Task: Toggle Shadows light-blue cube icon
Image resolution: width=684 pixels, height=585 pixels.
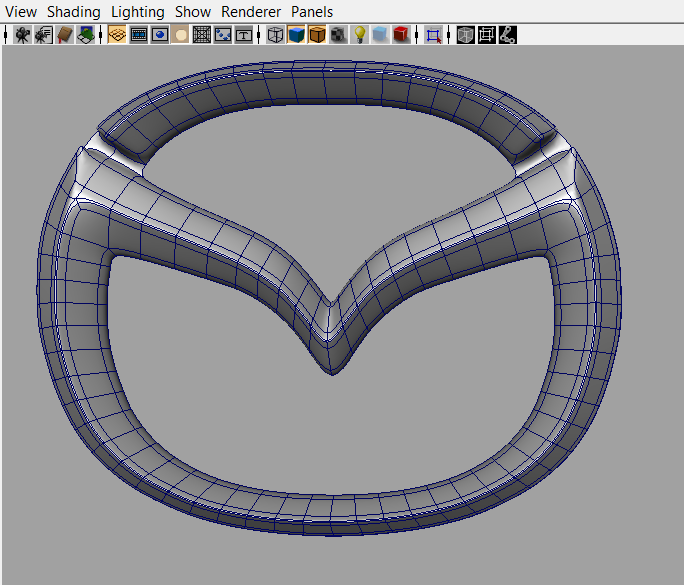Action: tap(380, 35)
